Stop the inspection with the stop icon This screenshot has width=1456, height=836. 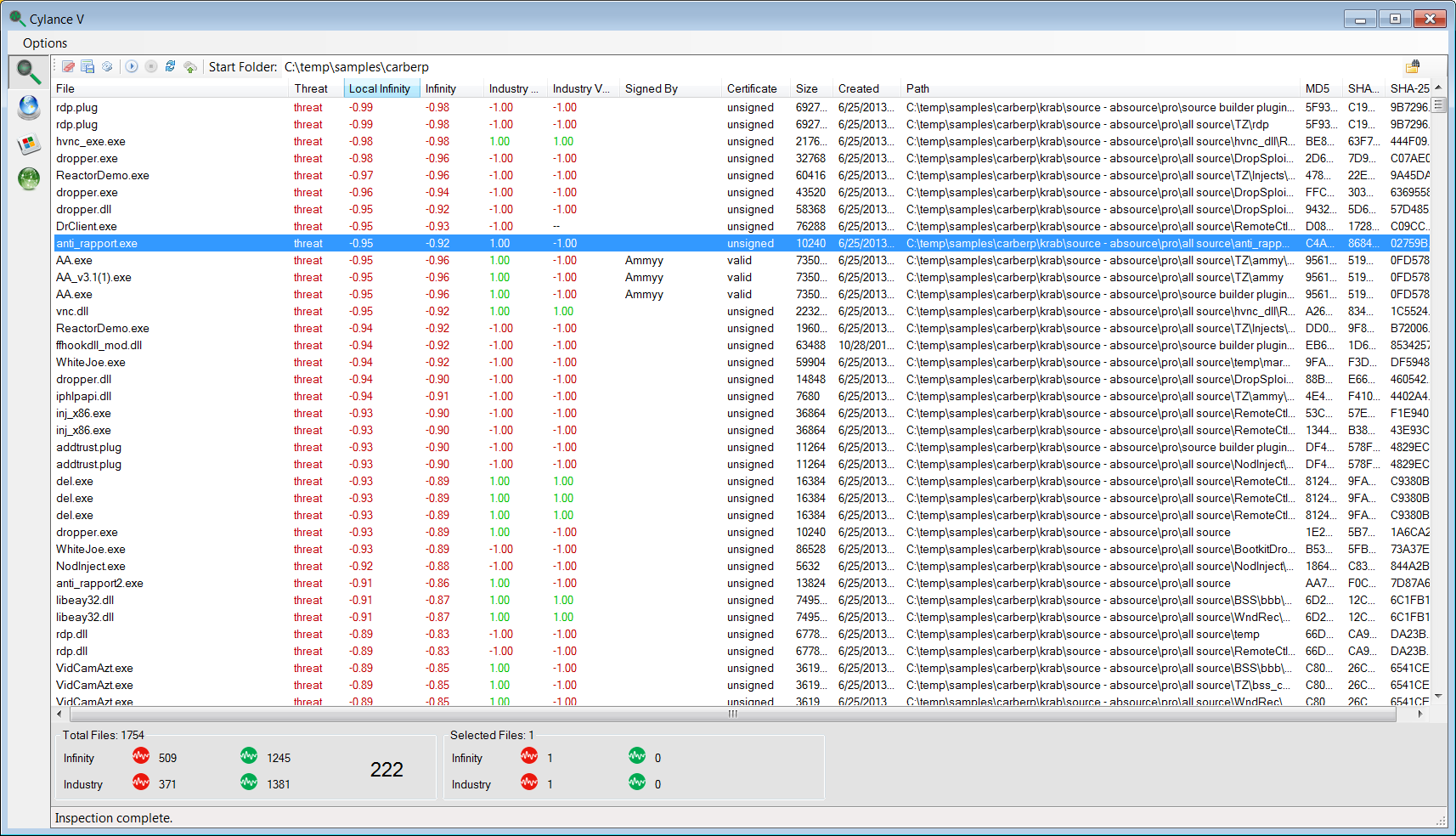point(151,66)
